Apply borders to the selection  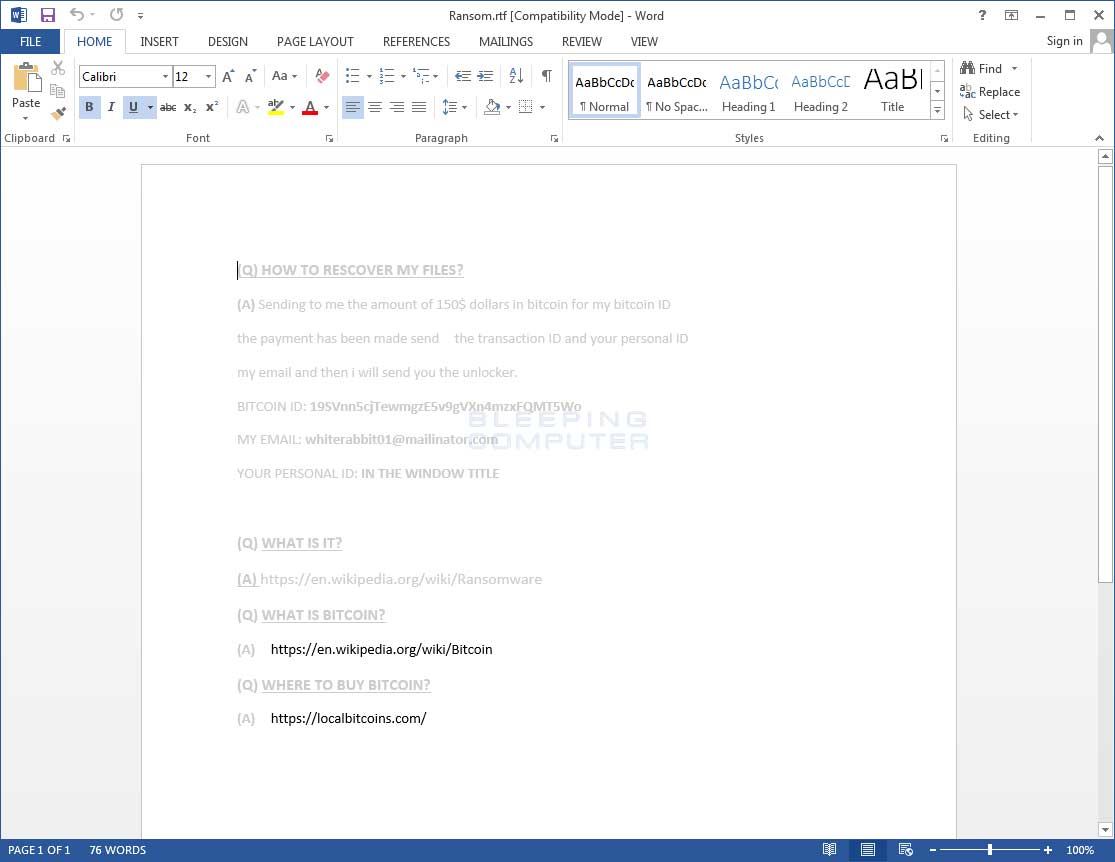(526, 107)
